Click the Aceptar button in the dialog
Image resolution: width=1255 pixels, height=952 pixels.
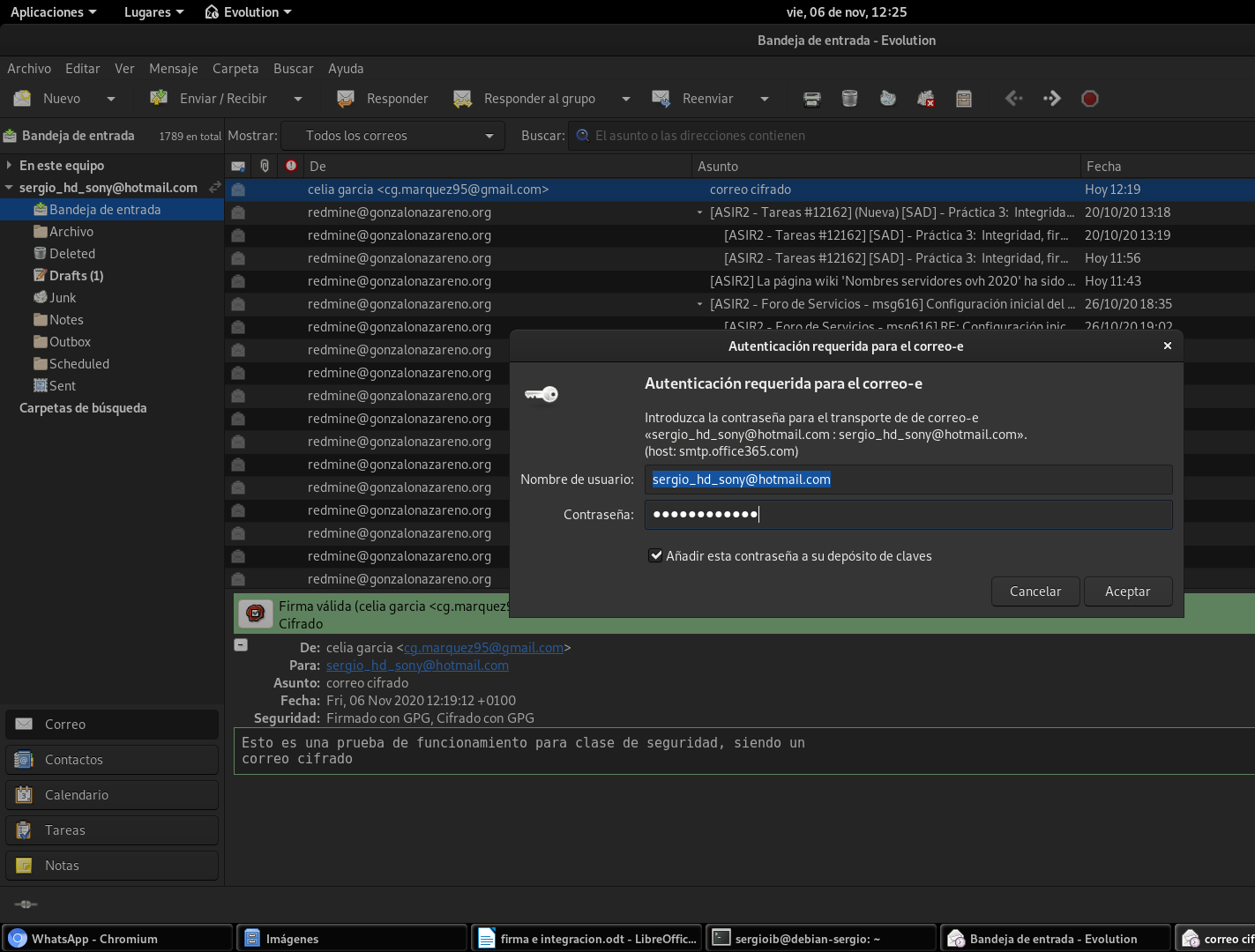tap(1128, 591)
